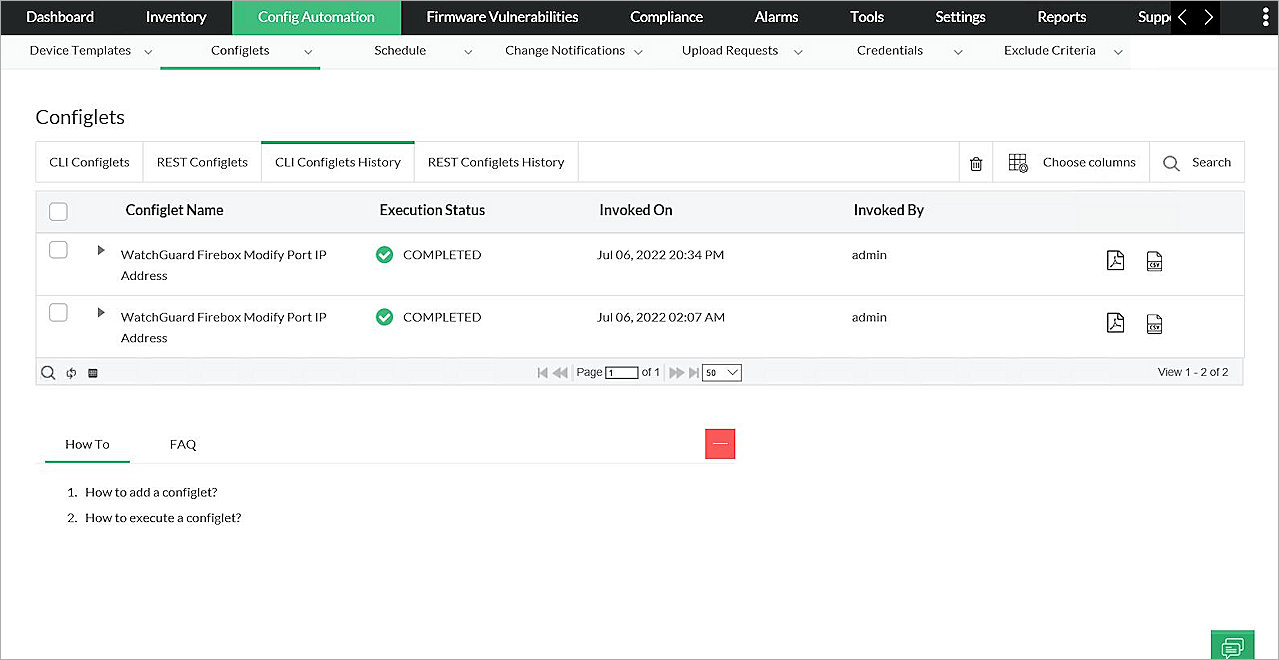Open the table view grid icon
This screenshot has height=660, width=1279.
point(92,372)
